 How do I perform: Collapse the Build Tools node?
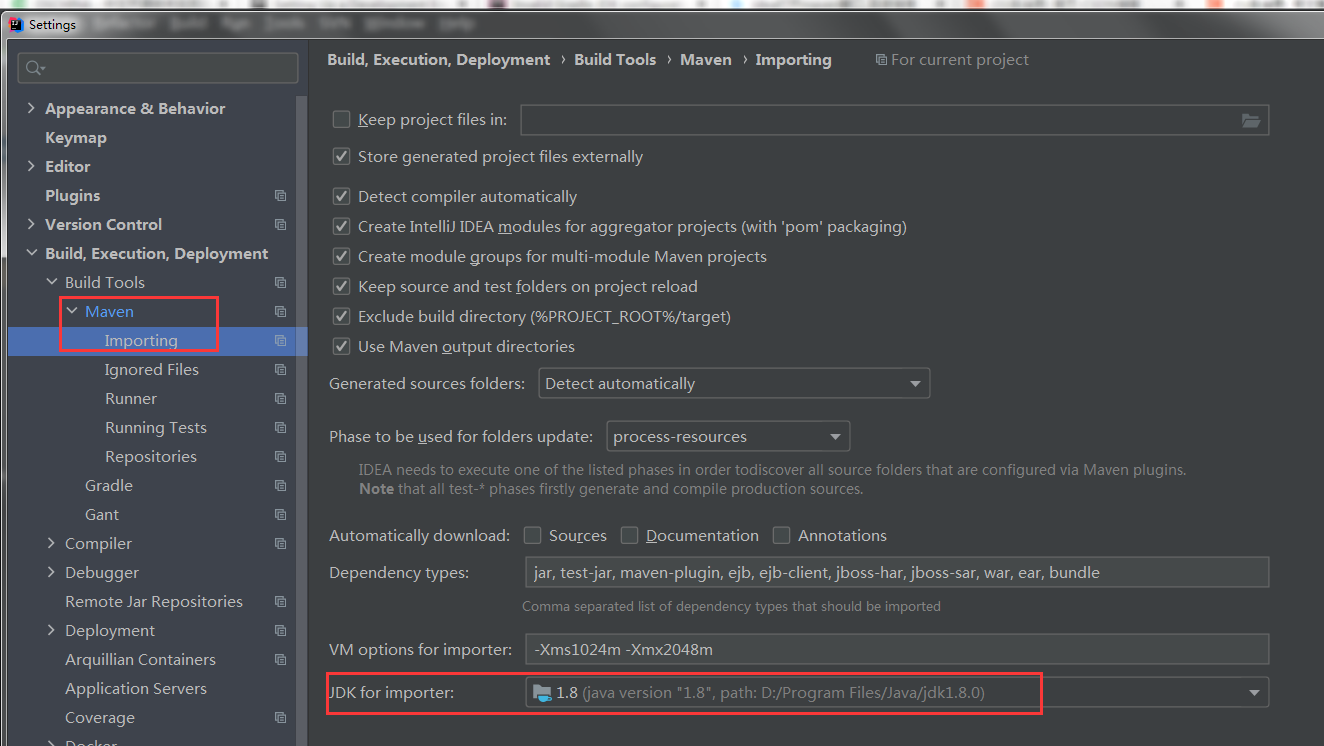click(x=51, y=282)
